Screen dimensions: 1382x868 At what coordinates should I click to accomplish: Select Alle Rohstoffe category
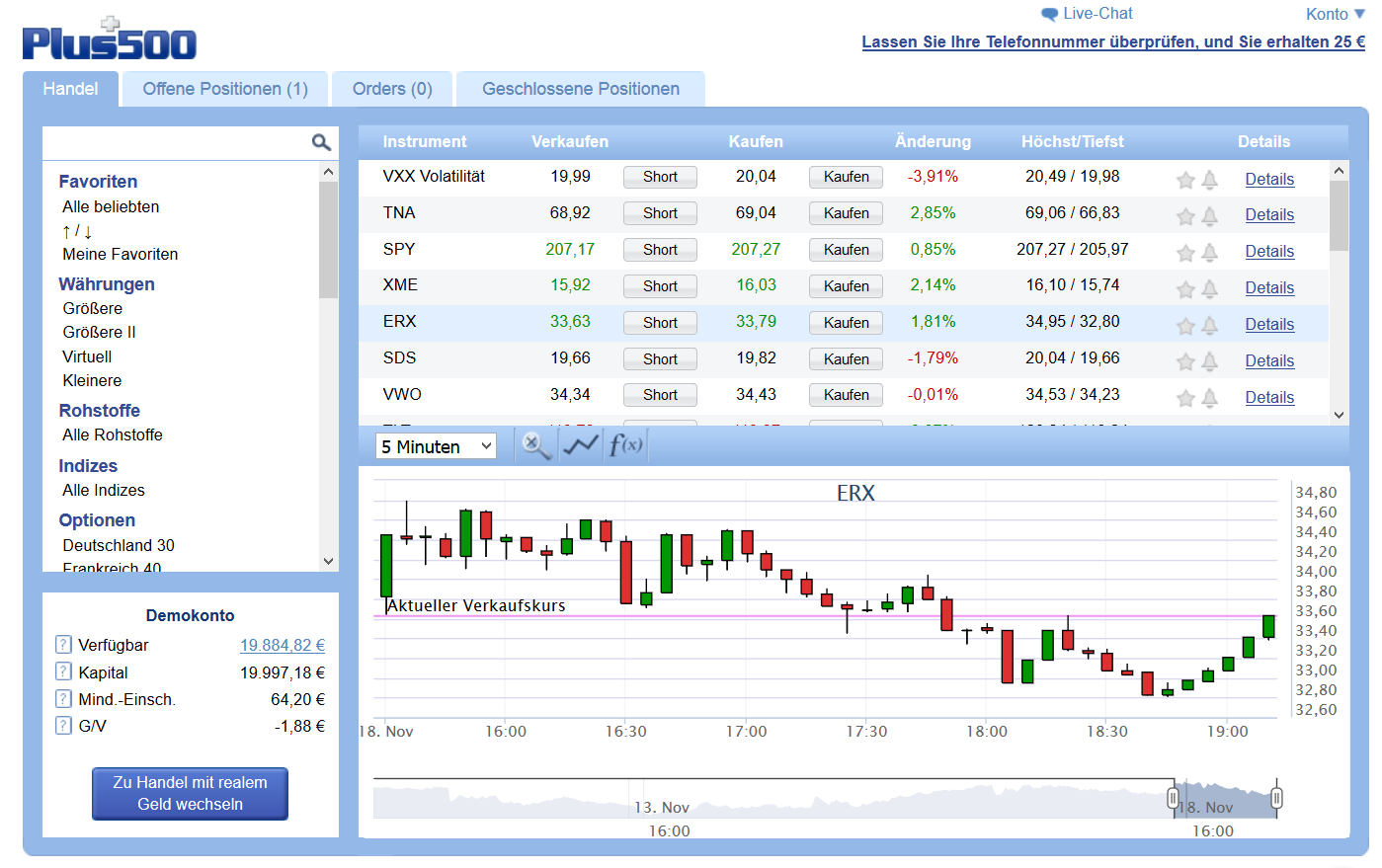point(113,434)
